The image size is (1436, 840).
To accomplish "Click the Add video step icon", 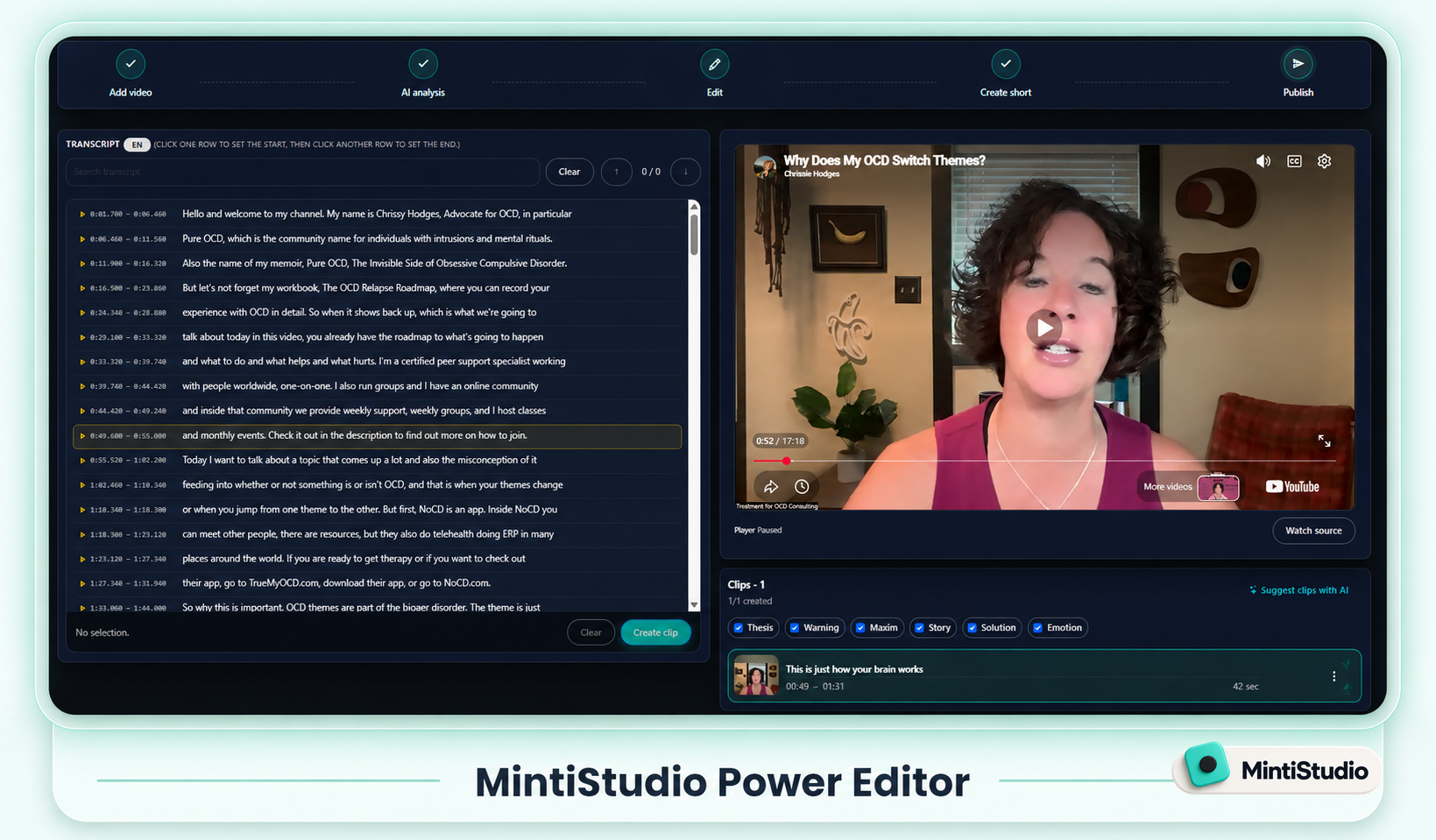I will pos(131,64).
